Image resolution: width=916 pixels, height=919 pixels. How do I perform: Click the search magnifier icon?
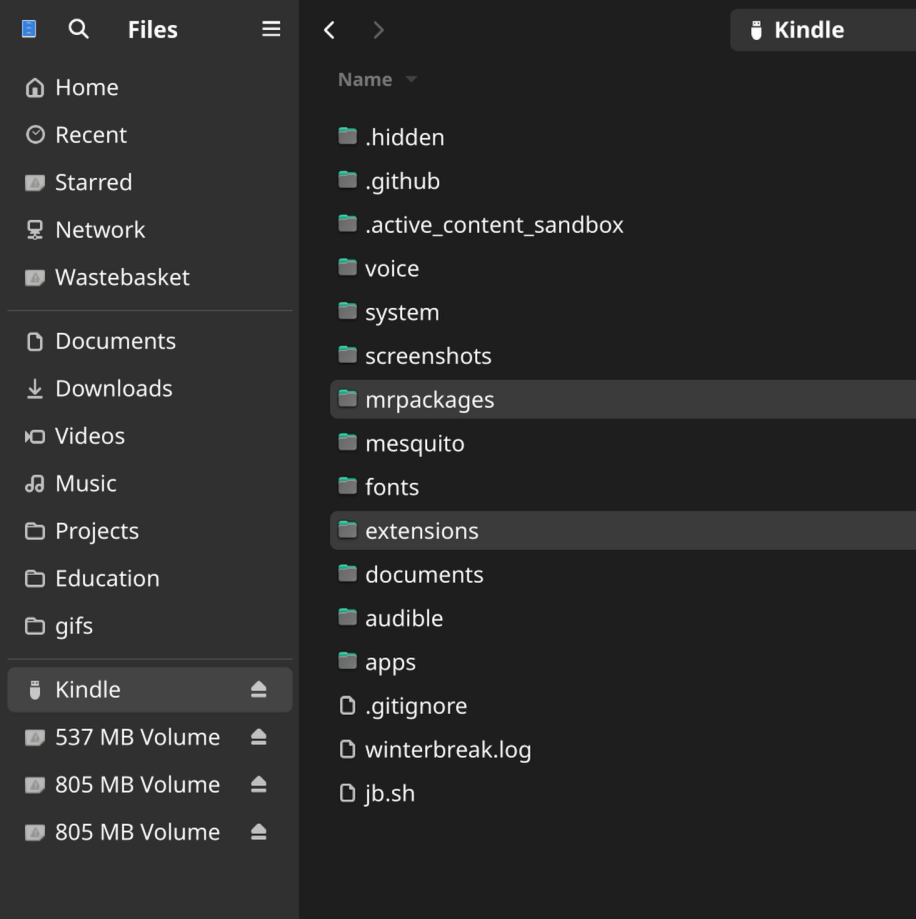78,30
